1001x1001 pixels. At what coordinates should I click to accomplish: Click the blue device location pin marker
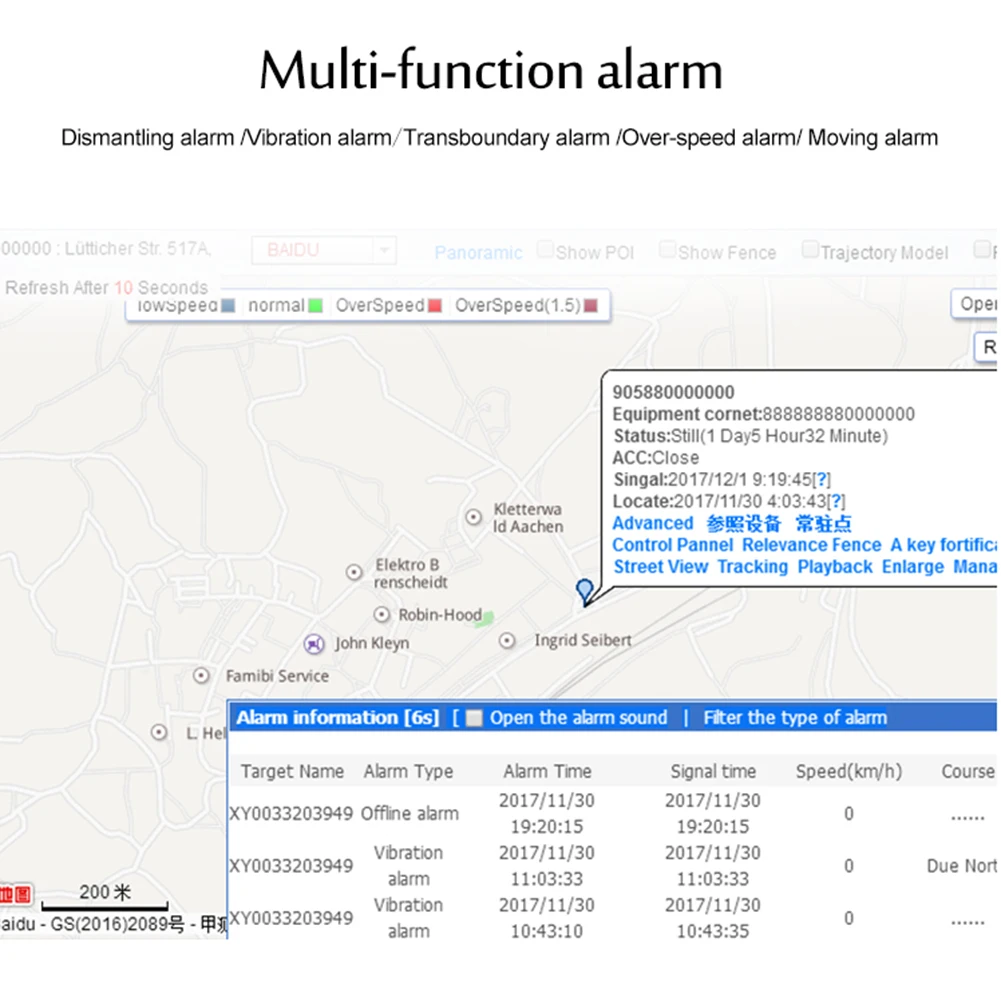point(584,591)
